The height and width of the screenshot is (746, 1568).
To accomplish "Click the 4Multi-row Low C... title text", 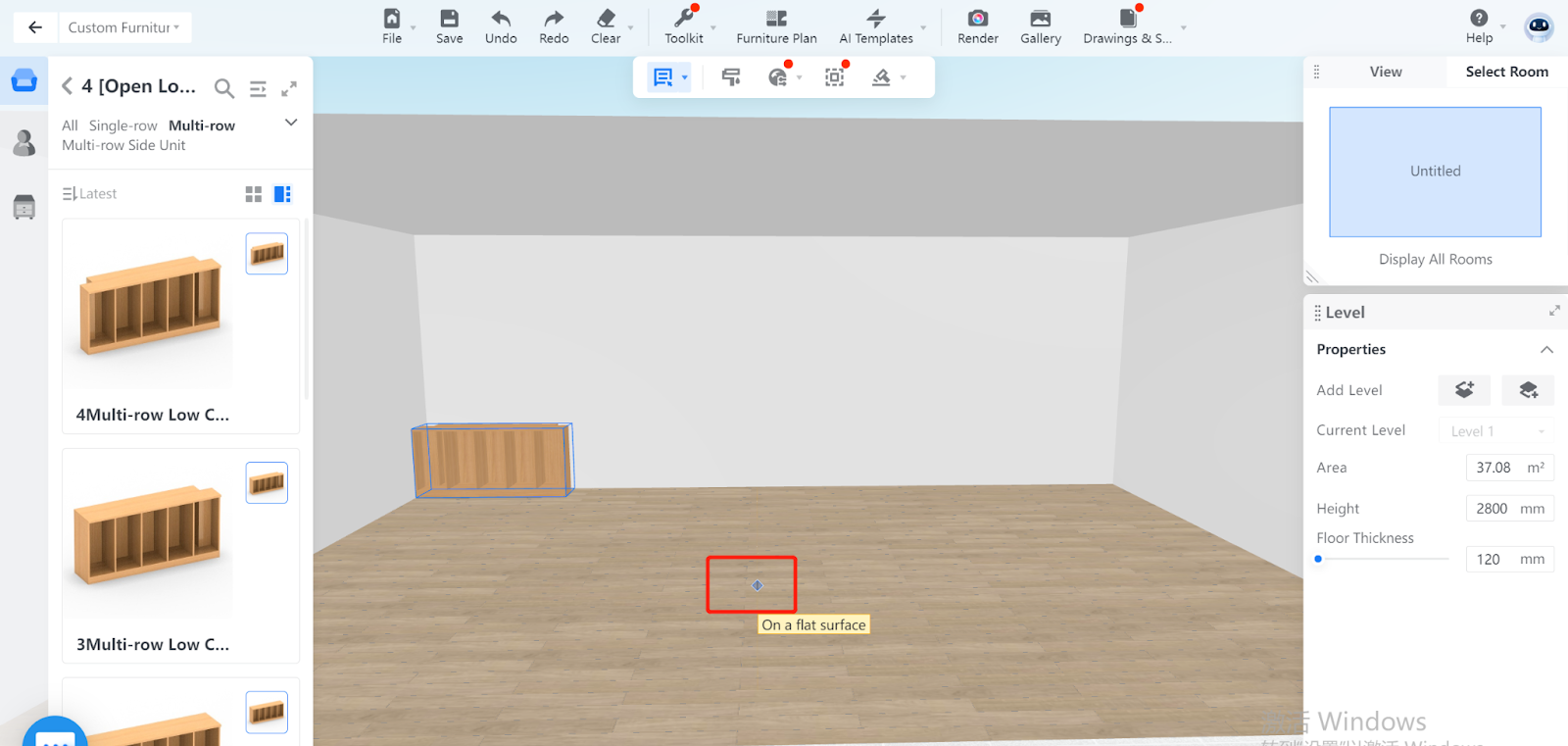I will (x=153, y=415).
